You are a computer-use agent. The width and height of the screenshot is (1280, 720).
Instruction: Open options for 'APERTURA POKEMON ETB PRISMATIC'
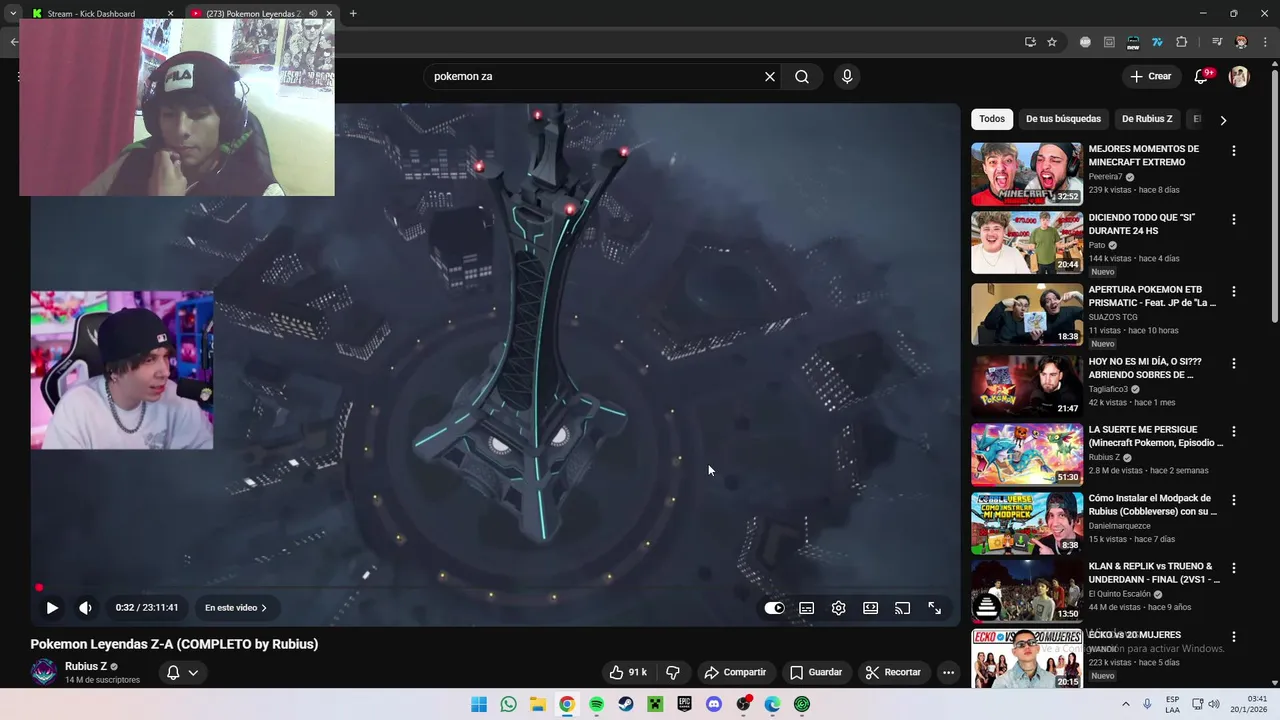1234,291
